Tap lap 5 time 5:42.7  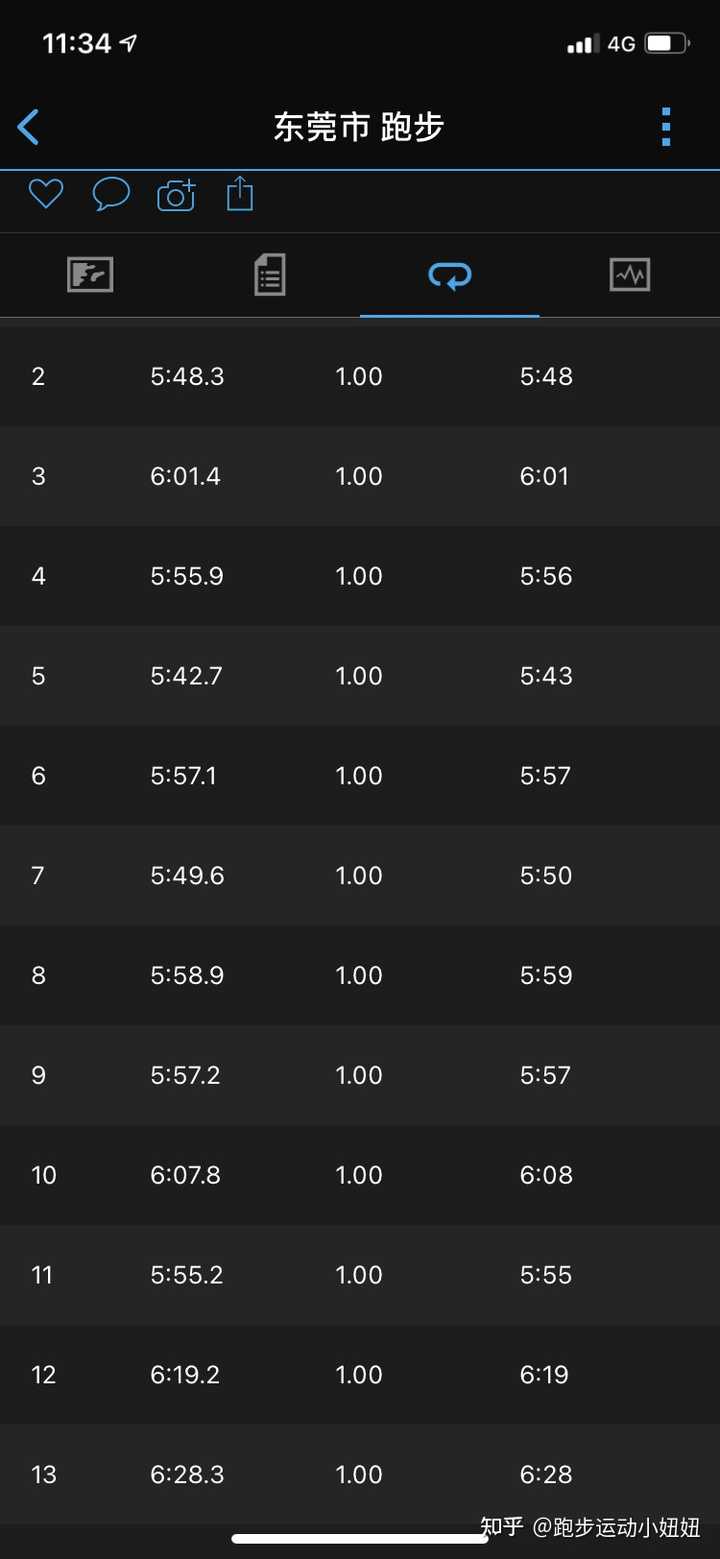(x=187, y=676)
